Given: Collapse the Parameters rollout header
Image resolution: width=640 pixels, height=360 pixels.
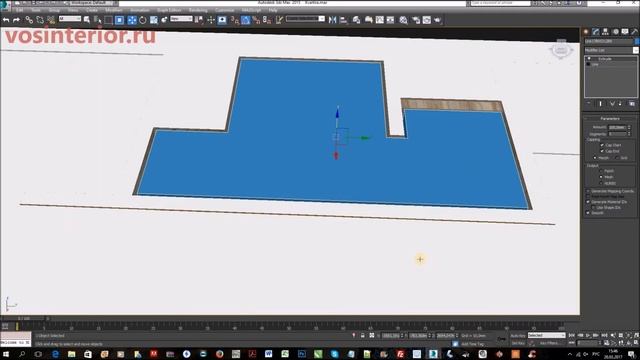Looking at the screenshot, I should [x=610, y=118].
